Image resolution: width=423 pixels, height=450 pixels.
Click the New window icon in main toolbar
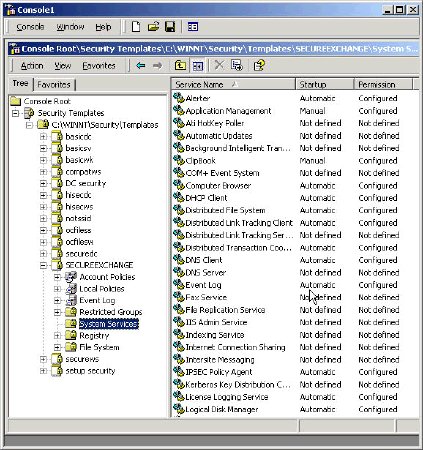tap(193, 27)
